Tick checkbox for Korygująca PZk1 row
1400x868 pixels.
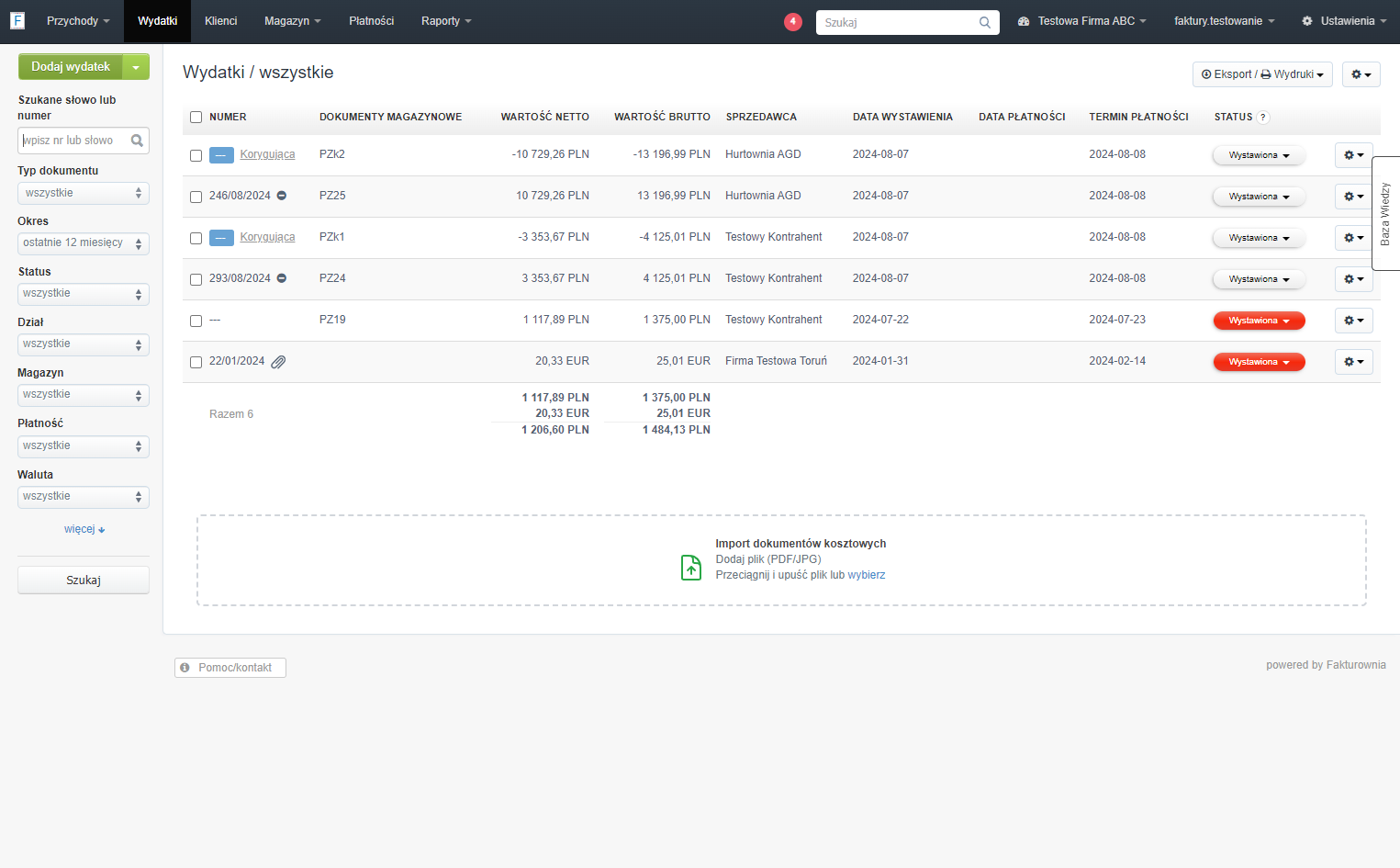coord(196,238)
